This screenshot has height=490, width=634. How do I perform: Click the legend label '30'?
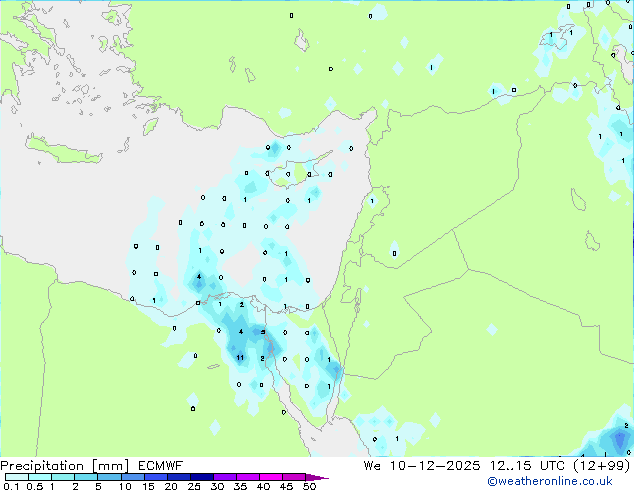(217, 486)
